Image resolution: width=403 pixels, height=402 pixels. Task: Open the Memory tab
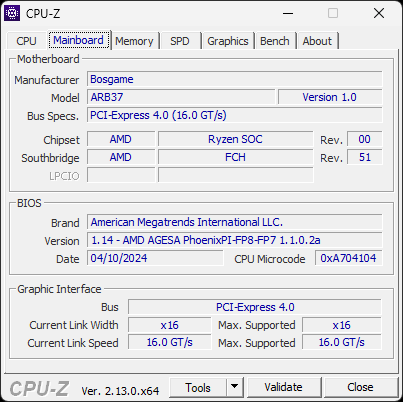(x=134, y=41)
